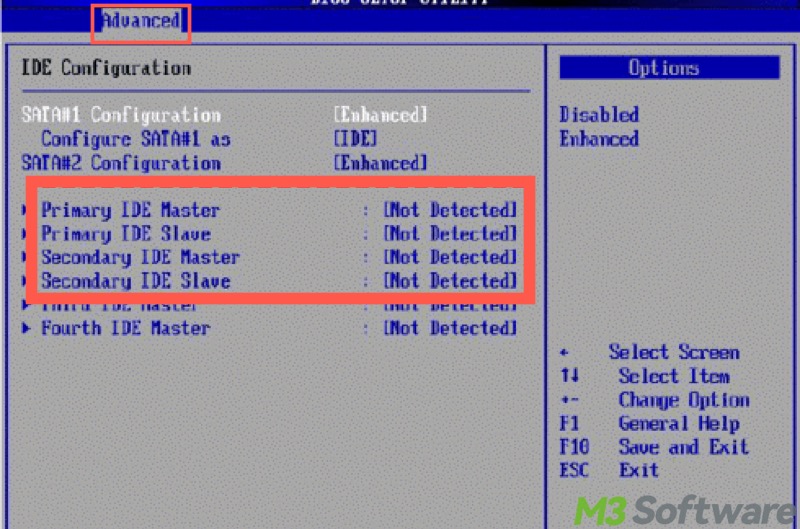This screenshot has width=800, height=529.
Task: Click the up-down arrows key icon
Action: [x=569, y=376]
